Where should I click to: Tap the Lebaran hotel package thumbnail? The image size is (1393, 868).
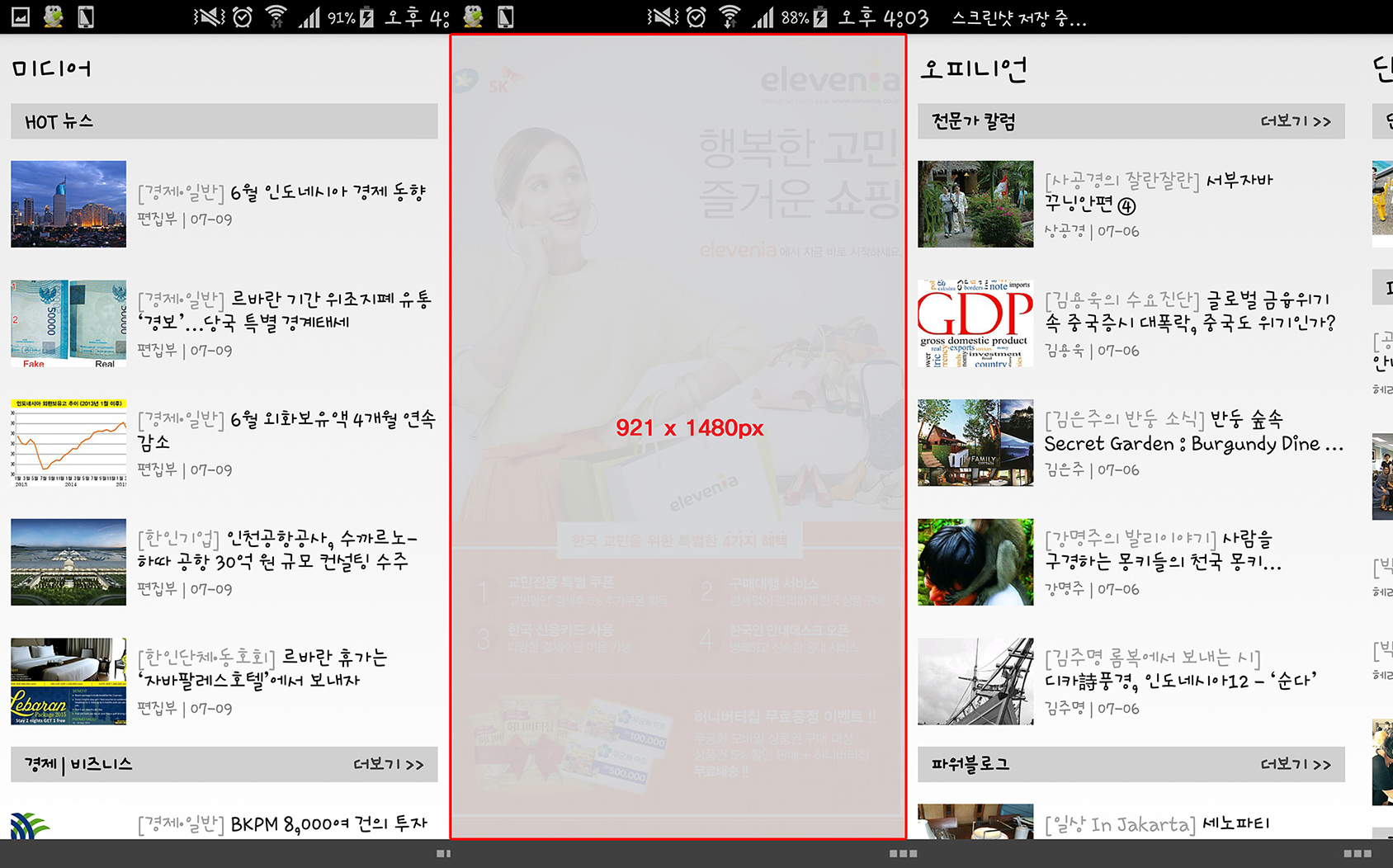coord(68,682)
